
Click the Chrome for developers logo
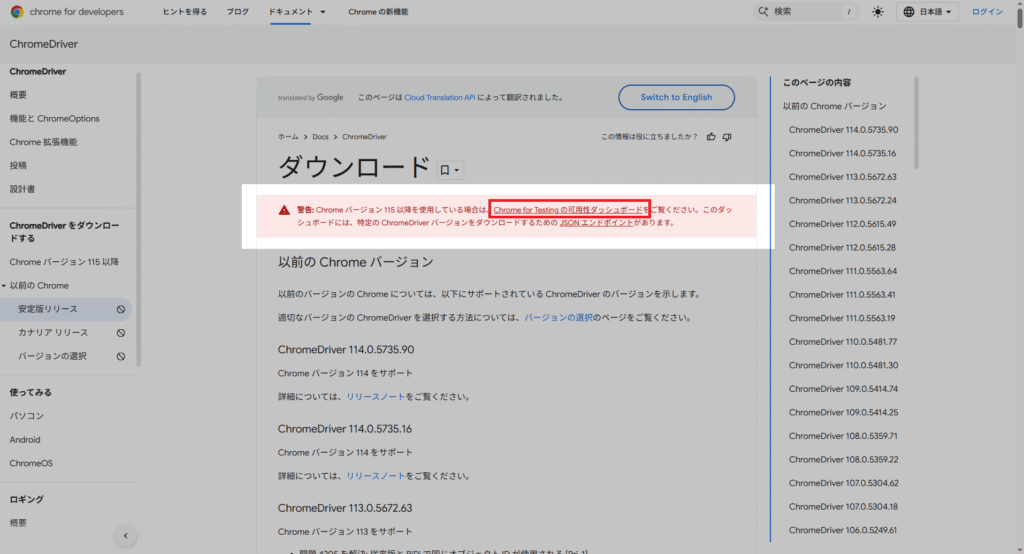(x=67, y=12)
